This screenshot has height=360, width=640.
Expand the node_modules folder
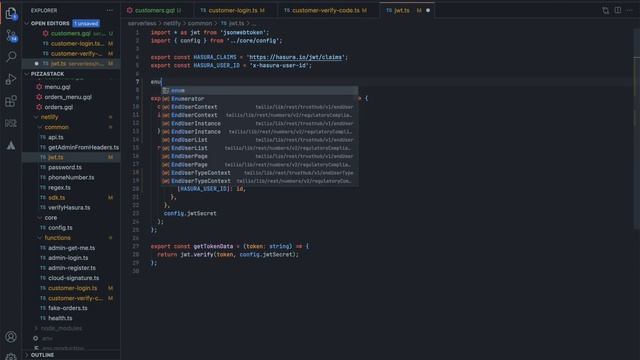(x=36, y=328)
